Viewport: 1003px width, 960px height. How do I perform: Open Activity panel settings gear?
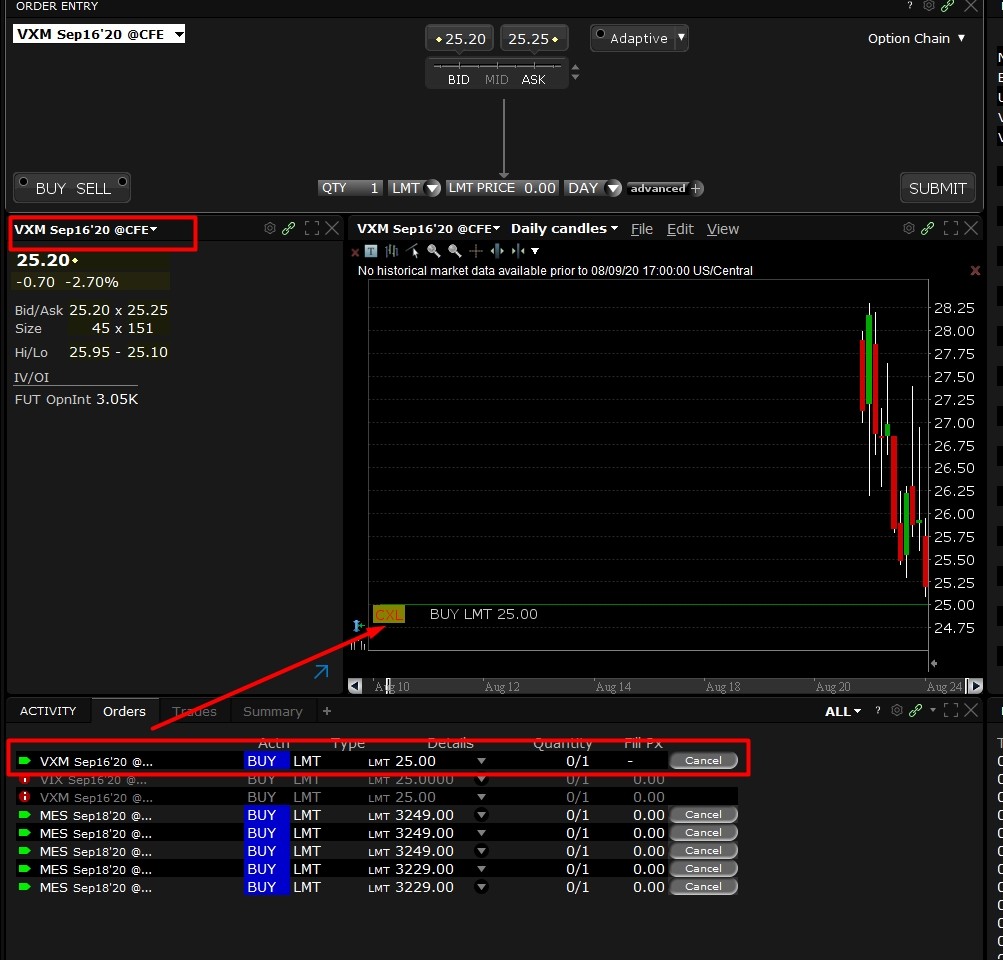click(897, 711)
